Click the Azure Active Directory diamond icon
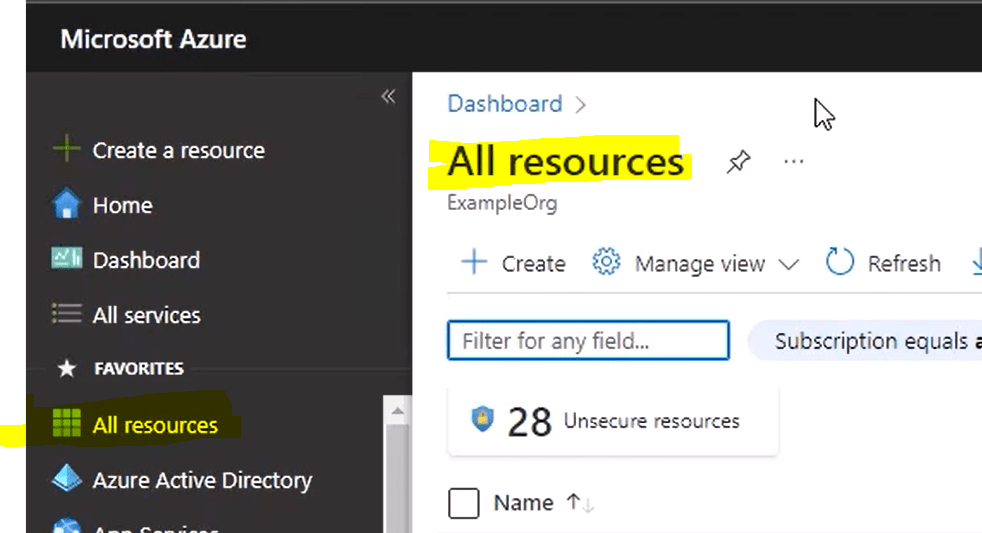Image resolution: width=982 pixels, height=533 pixels. [66, 479]
